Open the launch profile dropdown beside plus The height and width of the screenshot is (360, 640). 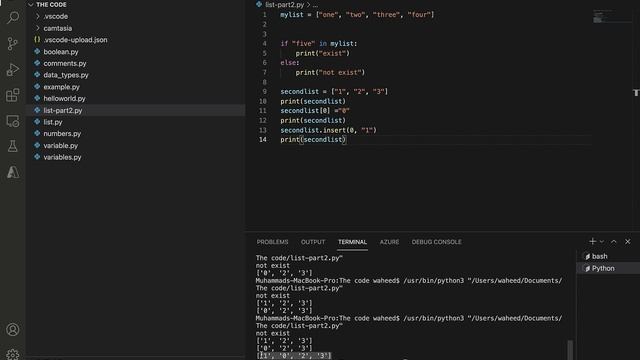[602, 242]
